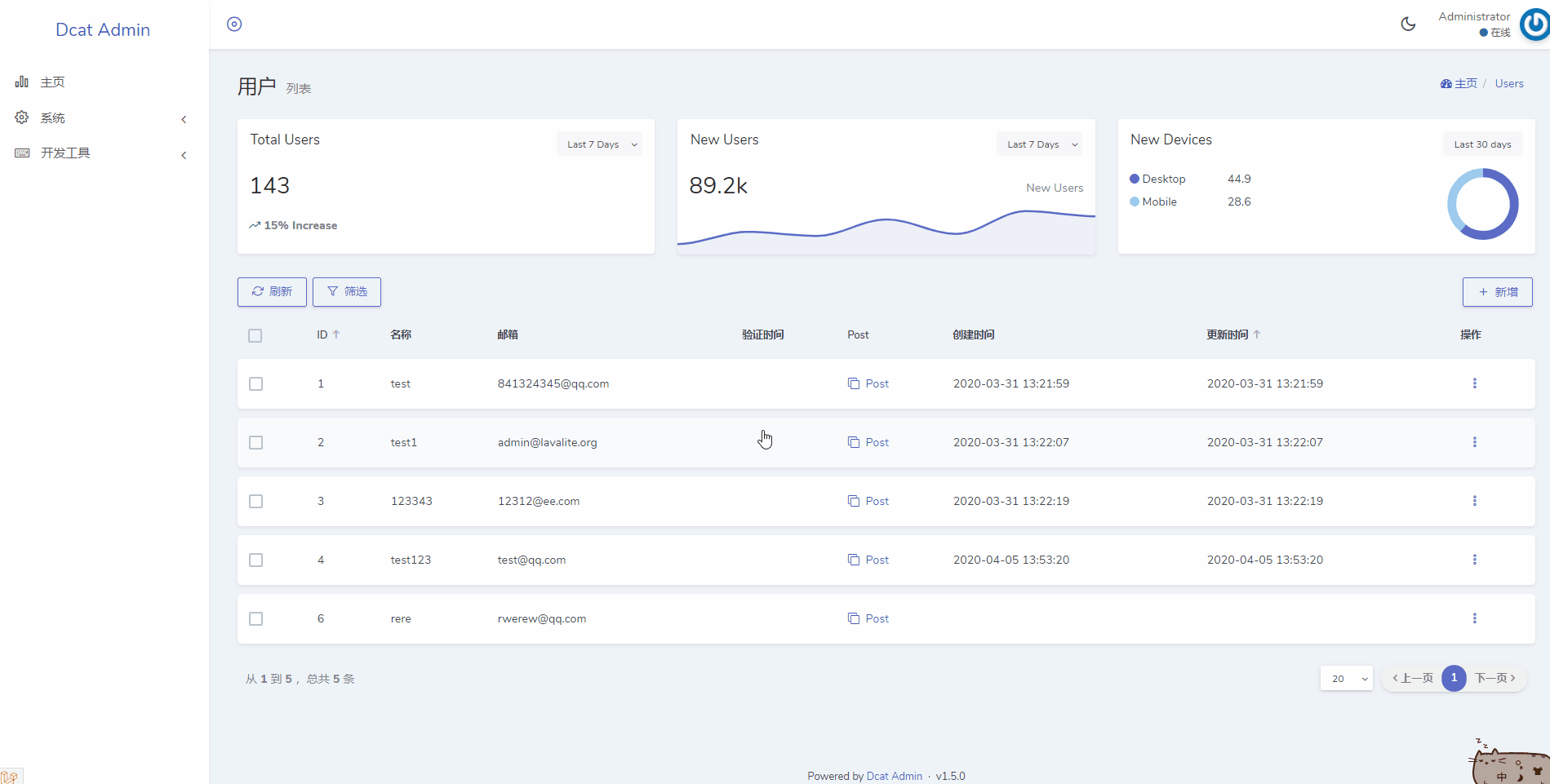Viewport: 1550px width, 784px height.
Task: Expand the 开发工具 sidebar menu
Action: tap(104, 153)
